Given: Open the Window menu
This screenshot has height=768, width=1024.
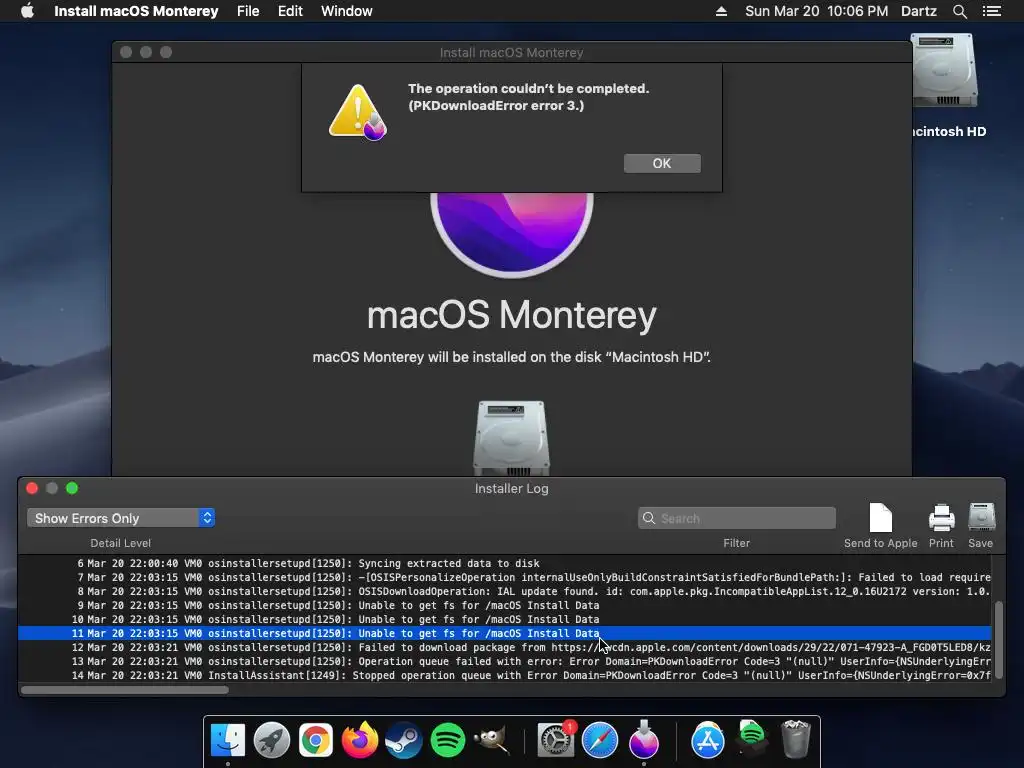Looking at the screenshot, I should 346,11.
